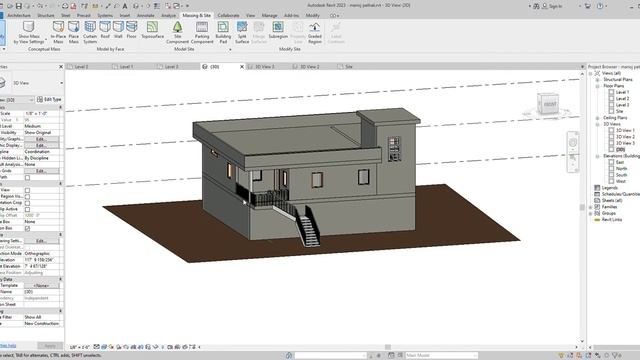The width and height of the screenshot is (640, 360).
Task: Click the Text tool icon in quick access toolbar
Action: 125,6
